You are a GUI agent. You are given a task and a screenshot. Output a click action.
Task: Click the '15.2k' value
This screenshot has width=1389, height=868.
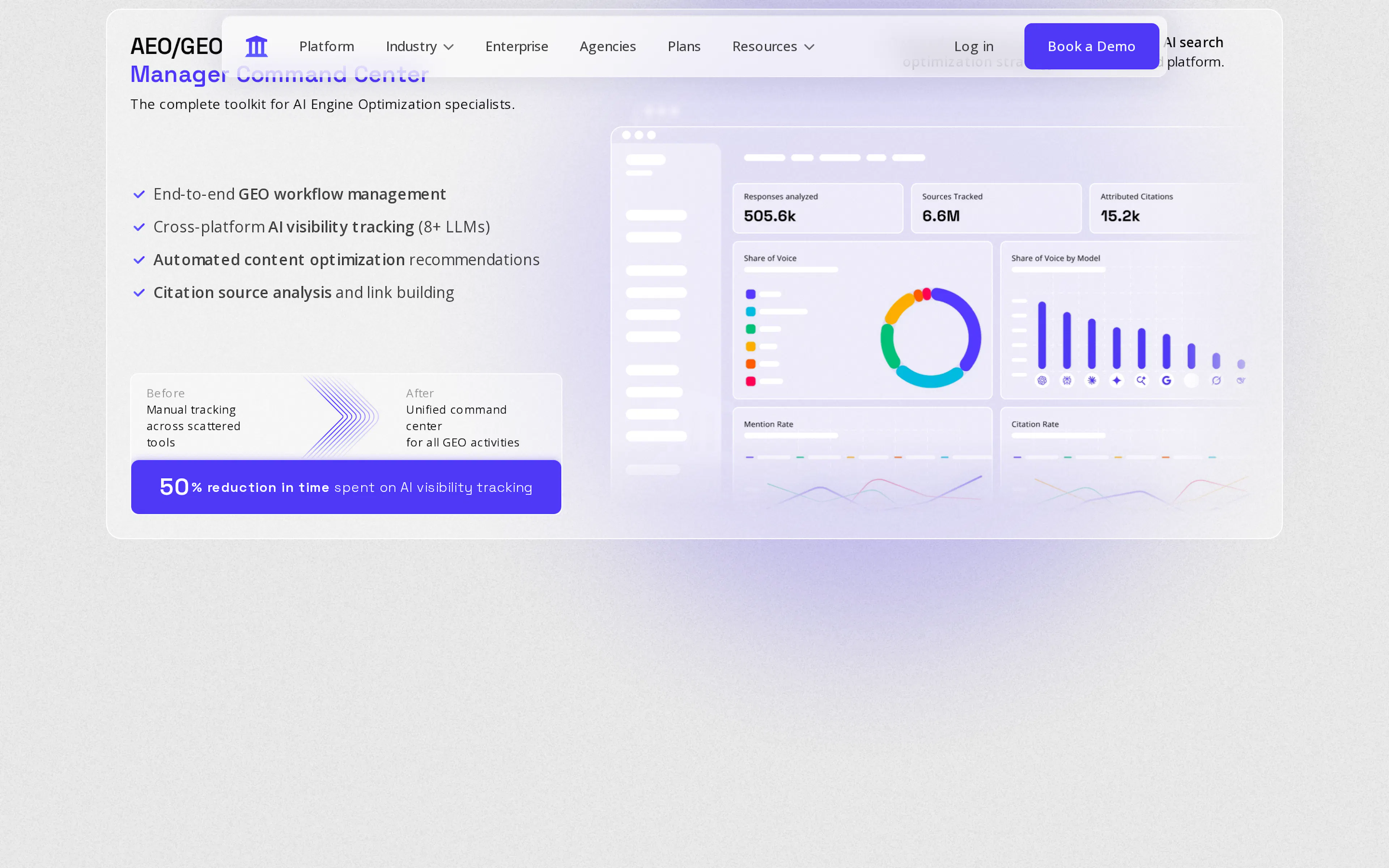click(1120, 216)
